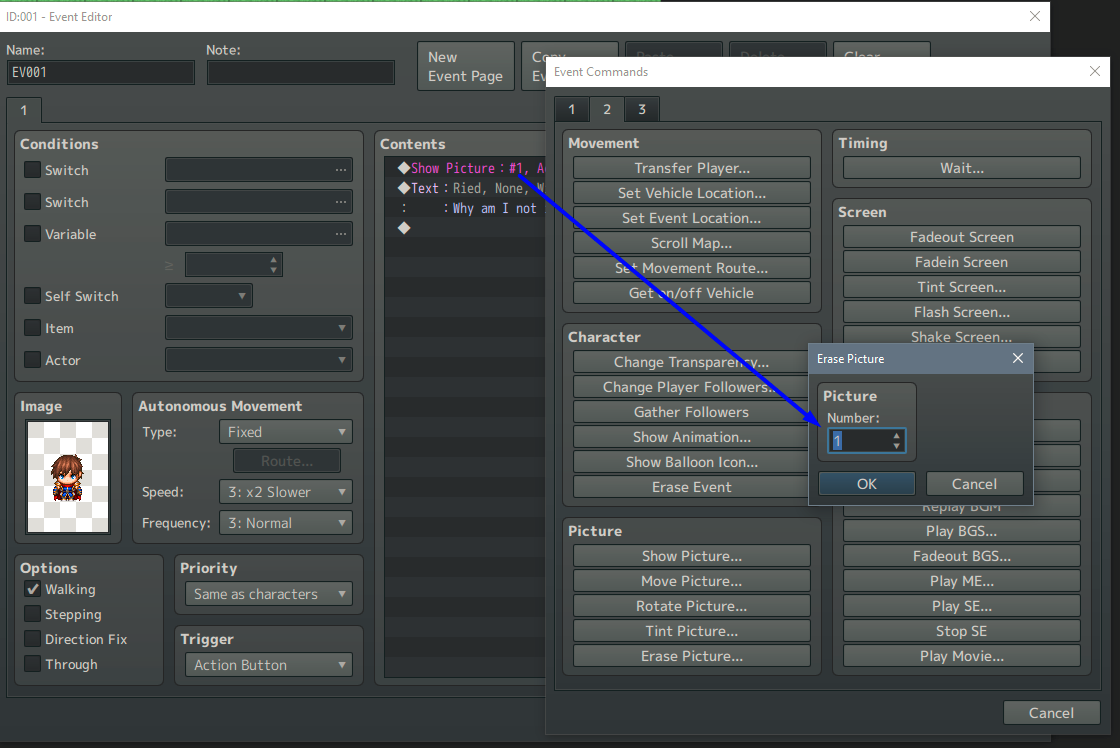Choose the Fadeout Screen command
Image resolution: width=1120 pixels, height=748 pixels.
click(961, 237)
